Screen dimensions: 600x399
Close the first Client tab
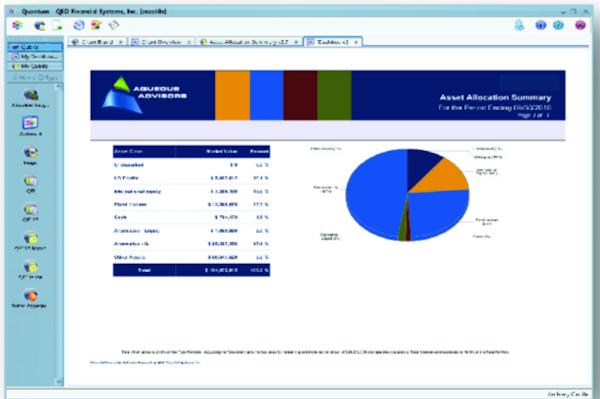[x=121, y=42]
